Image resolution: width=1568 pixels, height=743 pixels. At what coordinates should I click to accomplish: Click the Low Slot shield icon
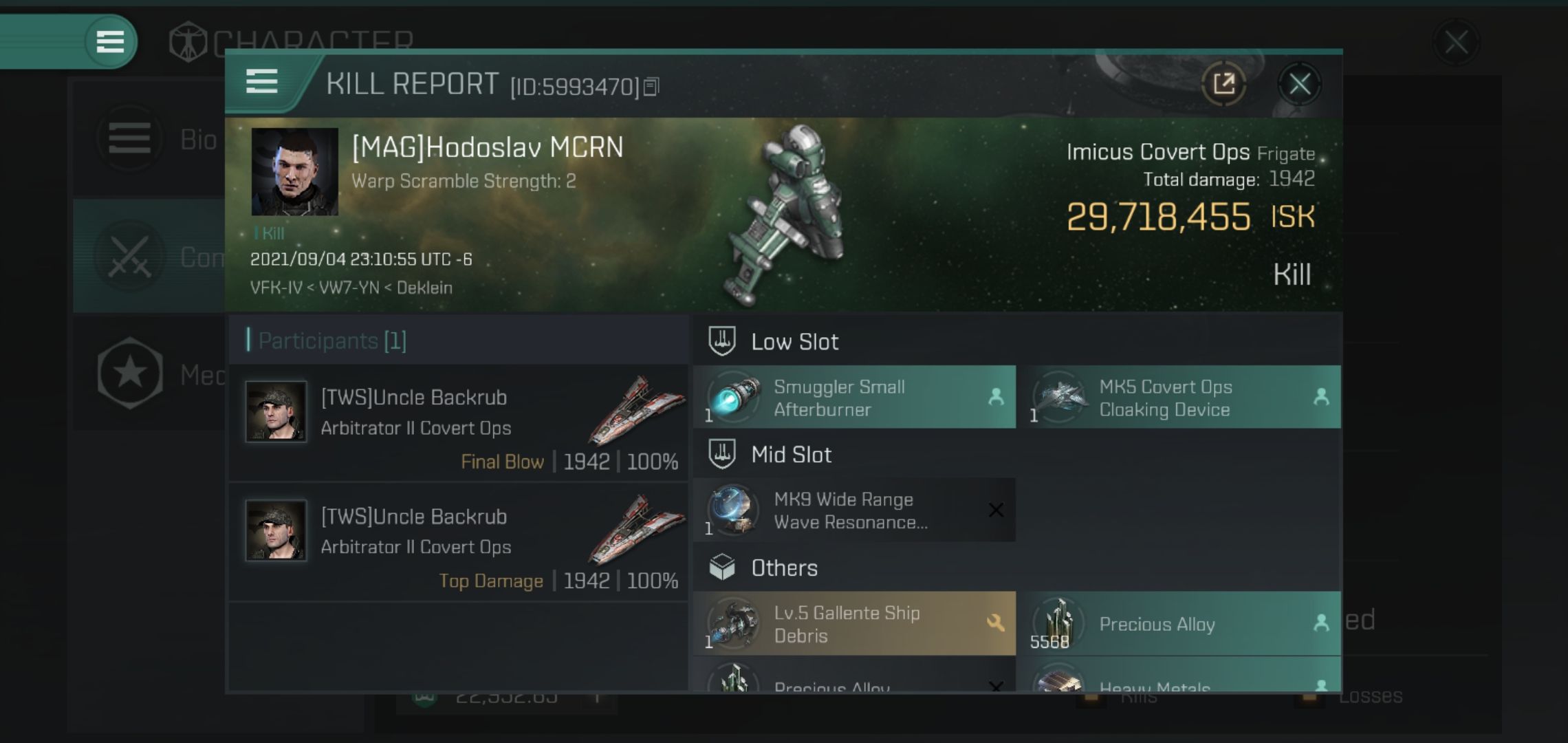click(x=721, y=341)
